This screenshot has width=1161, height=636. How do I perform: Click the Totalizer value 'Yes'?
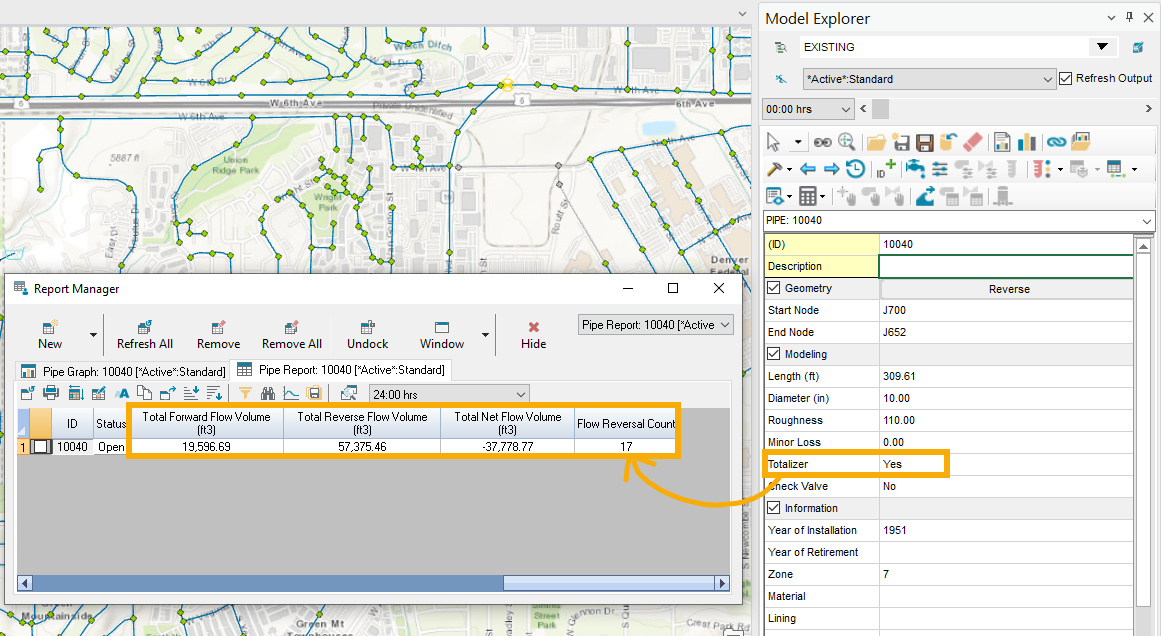click(892, 464)
